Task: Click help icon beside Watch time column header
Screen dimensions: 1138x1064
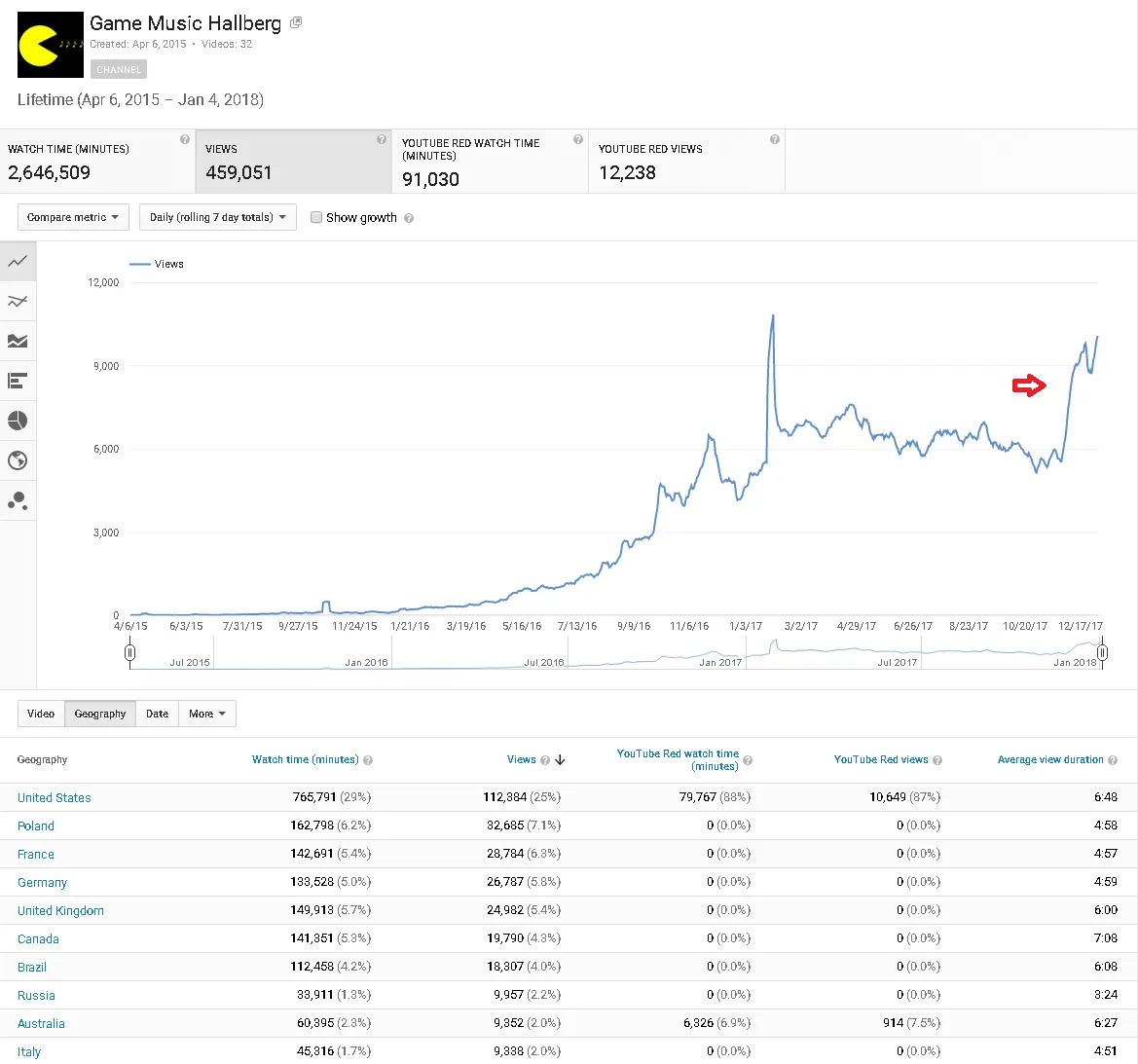Action: [x=368, y=760]
